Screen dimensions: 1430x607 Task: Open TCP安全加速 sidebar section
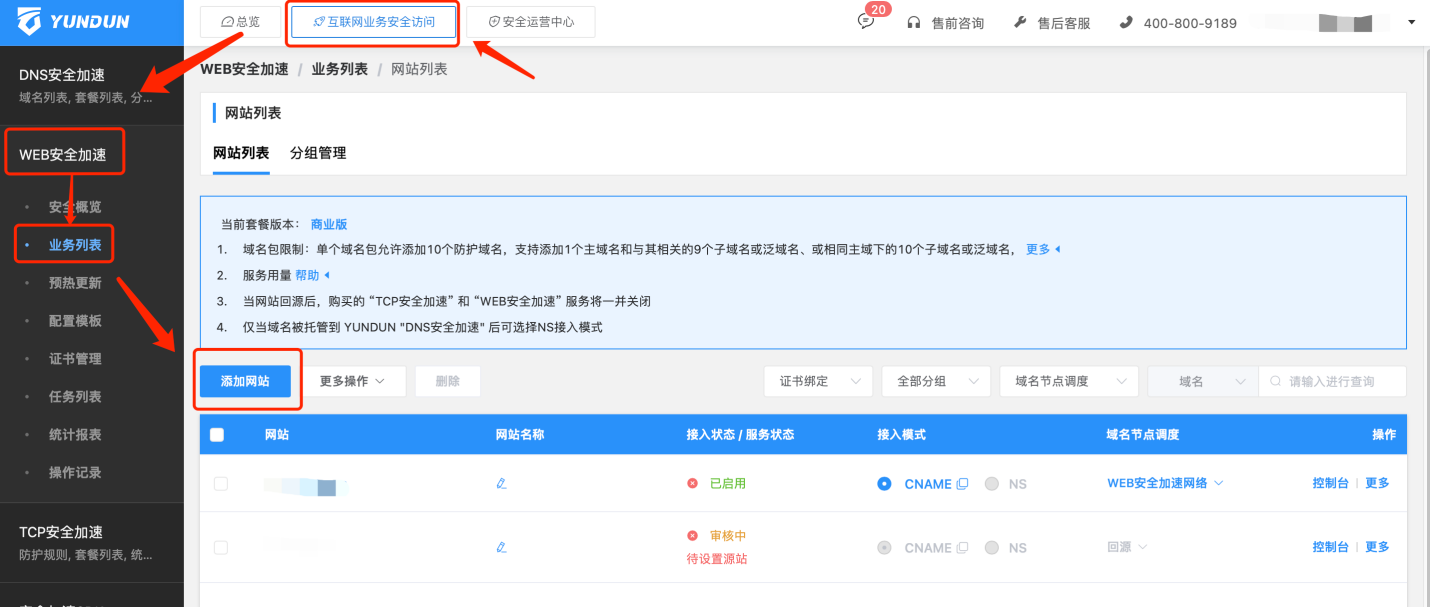(x=92, y=542)
